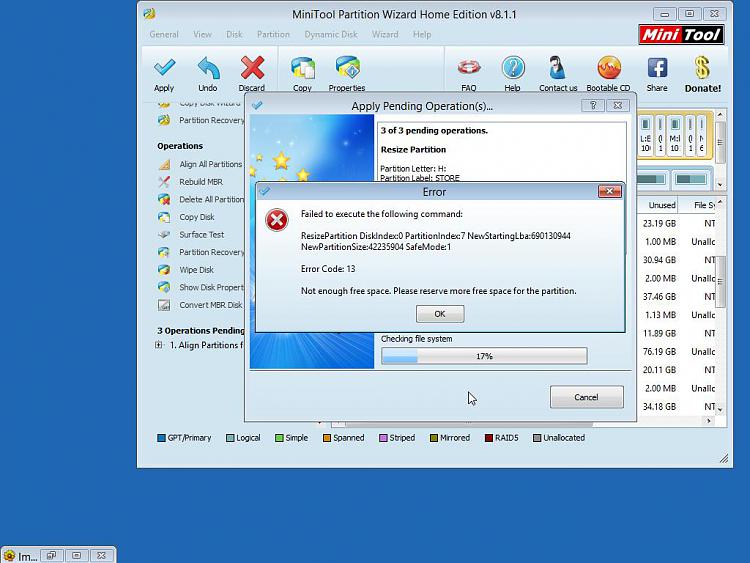
Task: Click the Unallocated legend color swatch
Action: coord(537,438)
